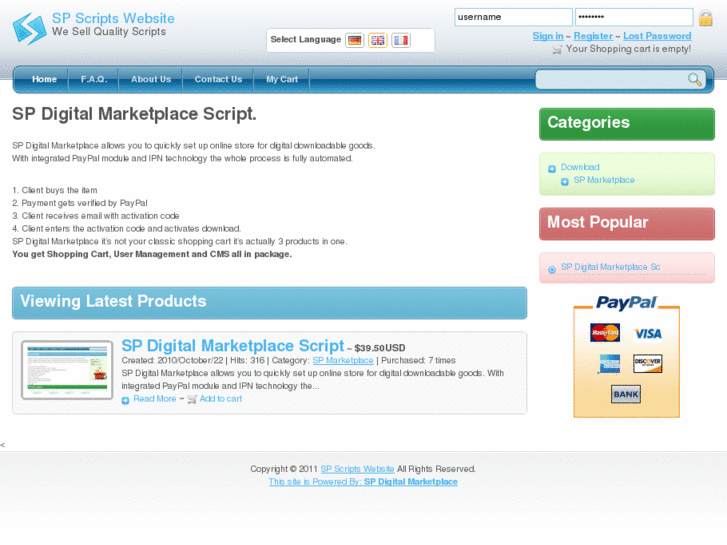Viewport: 727px width, 545px height.
Task: Open the Contact Us menu item
Action: tap(218, 79)
